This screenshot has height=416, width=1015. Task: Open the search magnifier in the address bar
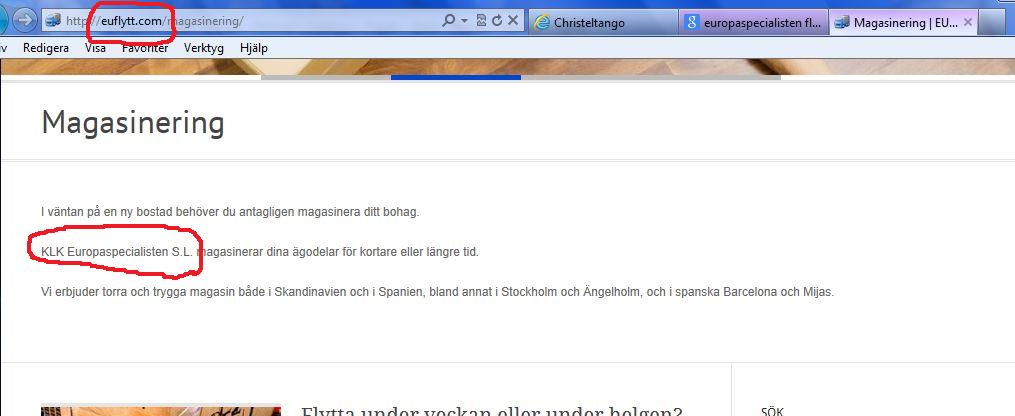click(x=448, y=21)
